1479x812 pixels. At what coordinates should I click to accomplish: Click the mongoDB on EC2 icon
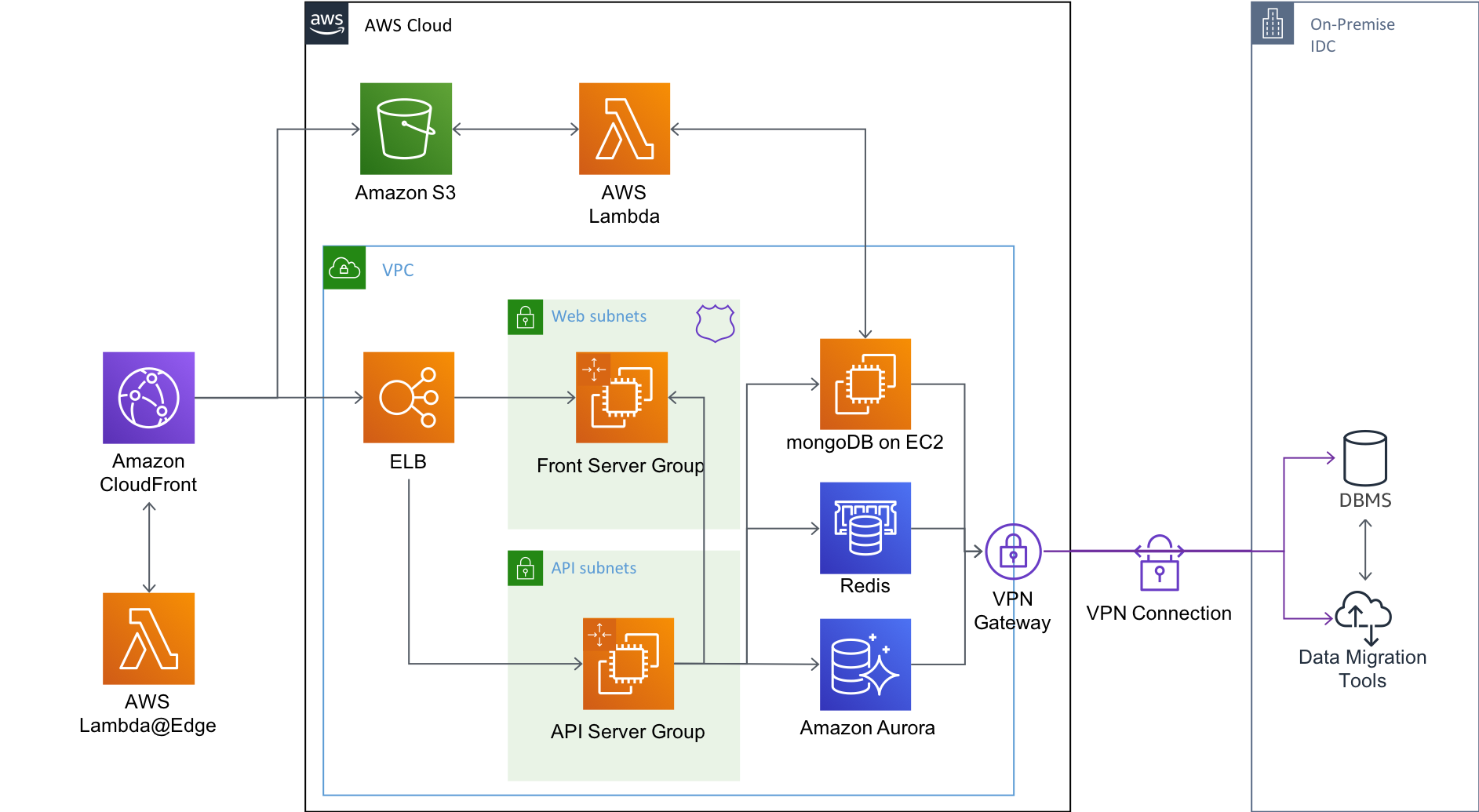[865, 384]
